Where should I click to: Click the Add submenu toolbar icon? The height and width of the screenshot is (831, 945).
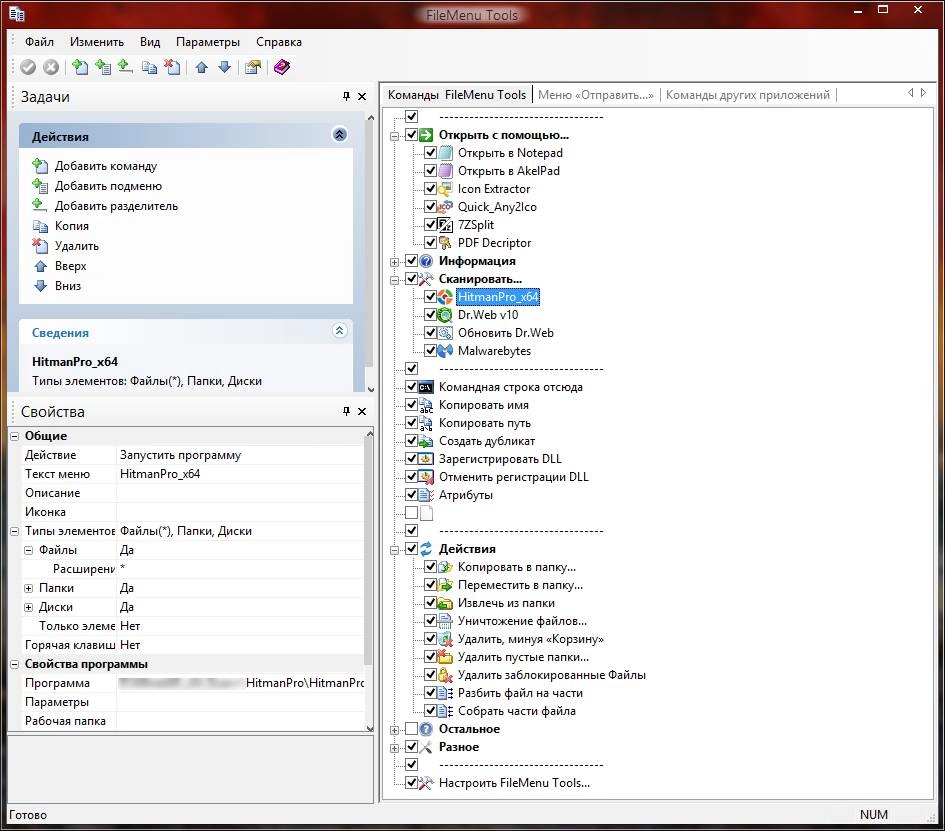point(102,67)
